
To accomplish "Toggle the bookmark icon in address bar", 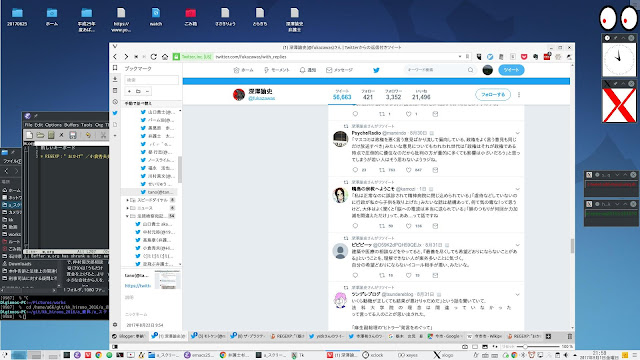I will coord(467,57).
